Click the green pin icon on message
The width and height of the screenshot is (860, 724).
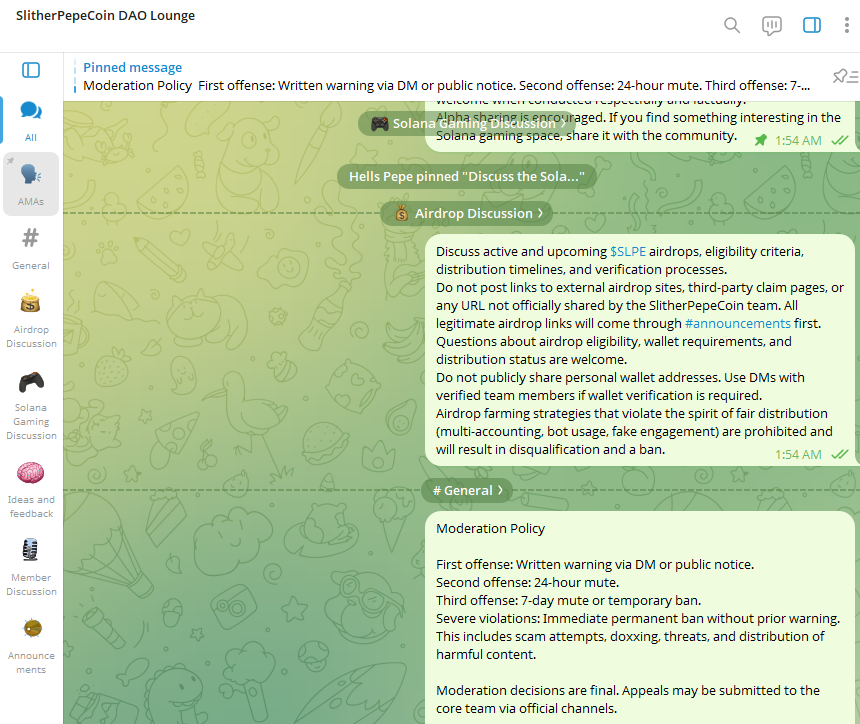pyautogui.click(x=761, y=140)
